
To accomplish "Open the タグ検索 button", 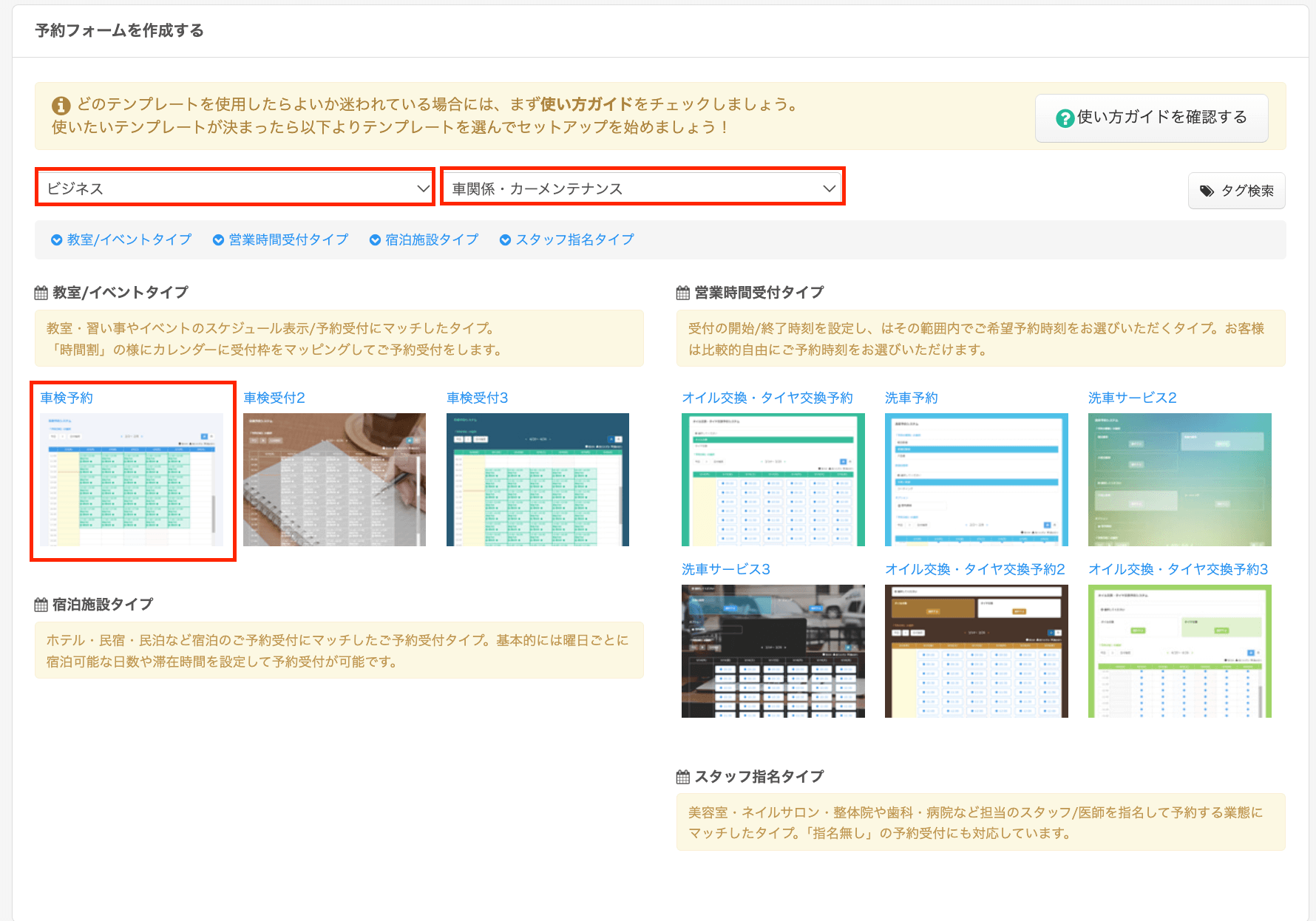I will click(x=1236, y=191).
